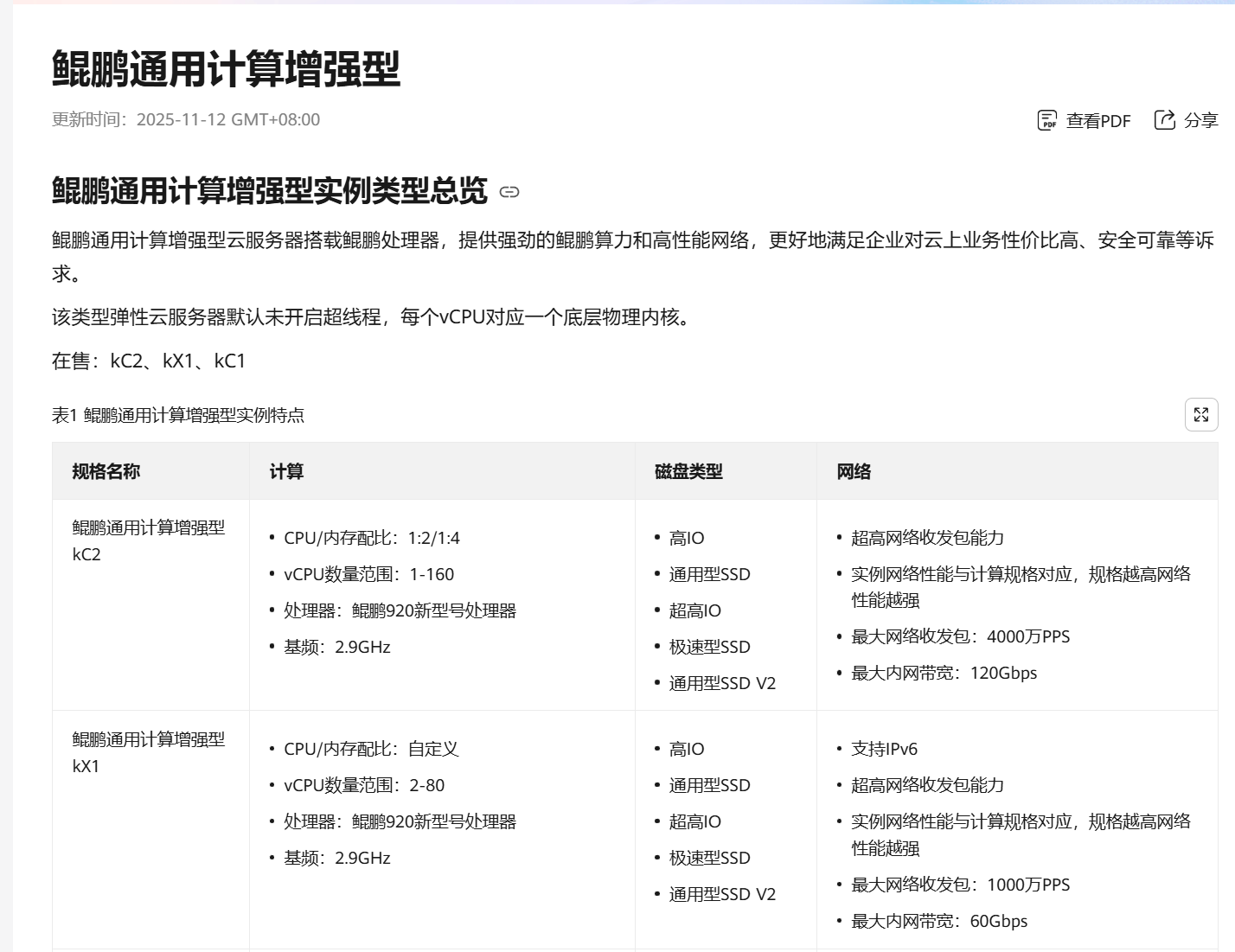Click CPU/内存配比：自定义 in the kX1 row
Screen dimensions: 1235x952
pos(371,749)
